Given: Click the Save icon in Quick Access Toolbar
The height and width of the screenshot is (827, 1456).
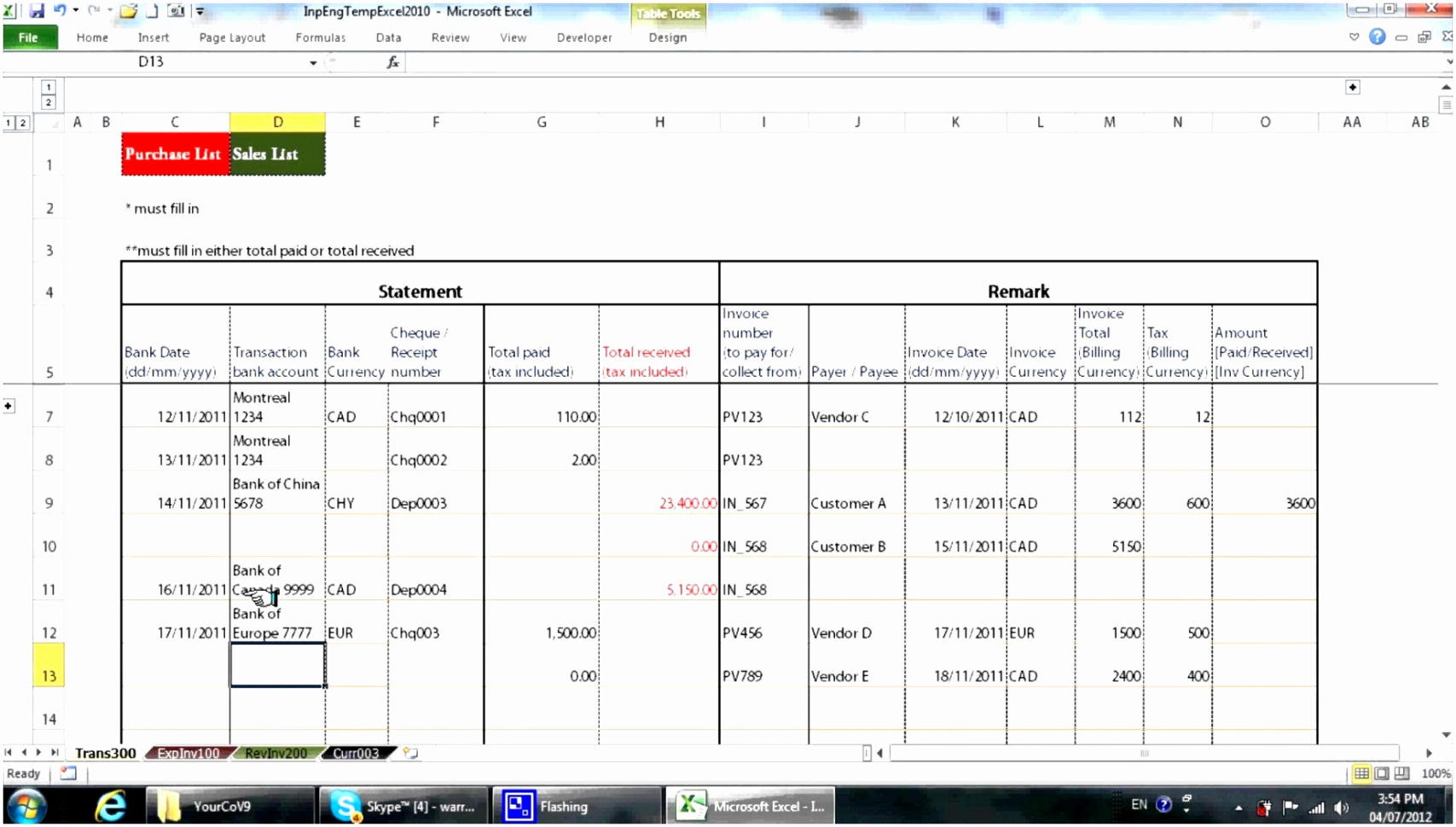Looking at the screenshot, I should click(36, 11).
